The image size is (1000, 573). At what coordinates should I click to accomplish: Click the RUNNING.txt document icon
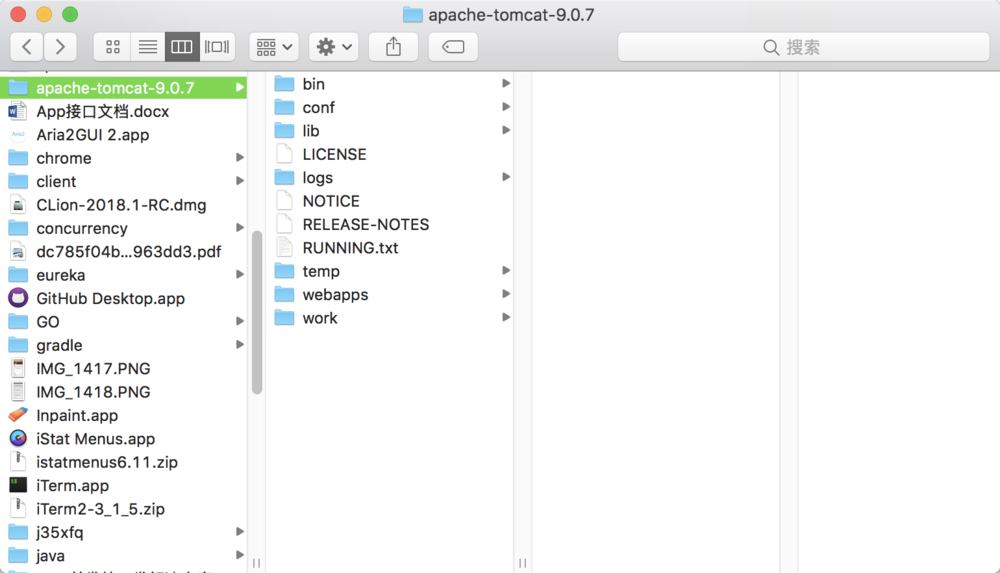tap(284, 248)
